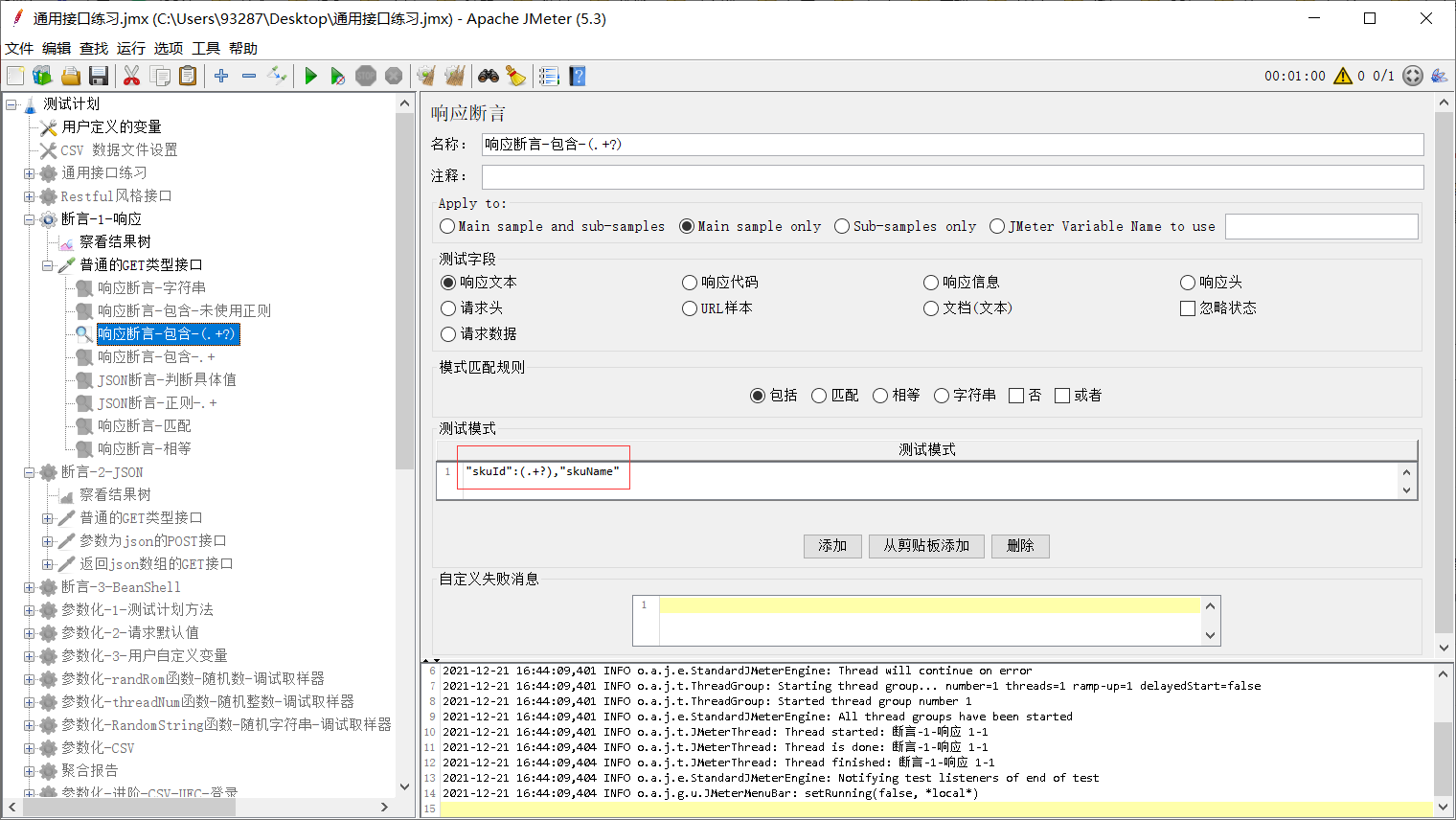Click the Reset search broom icon
1456x820 pixels.
[x=515, y=76]
